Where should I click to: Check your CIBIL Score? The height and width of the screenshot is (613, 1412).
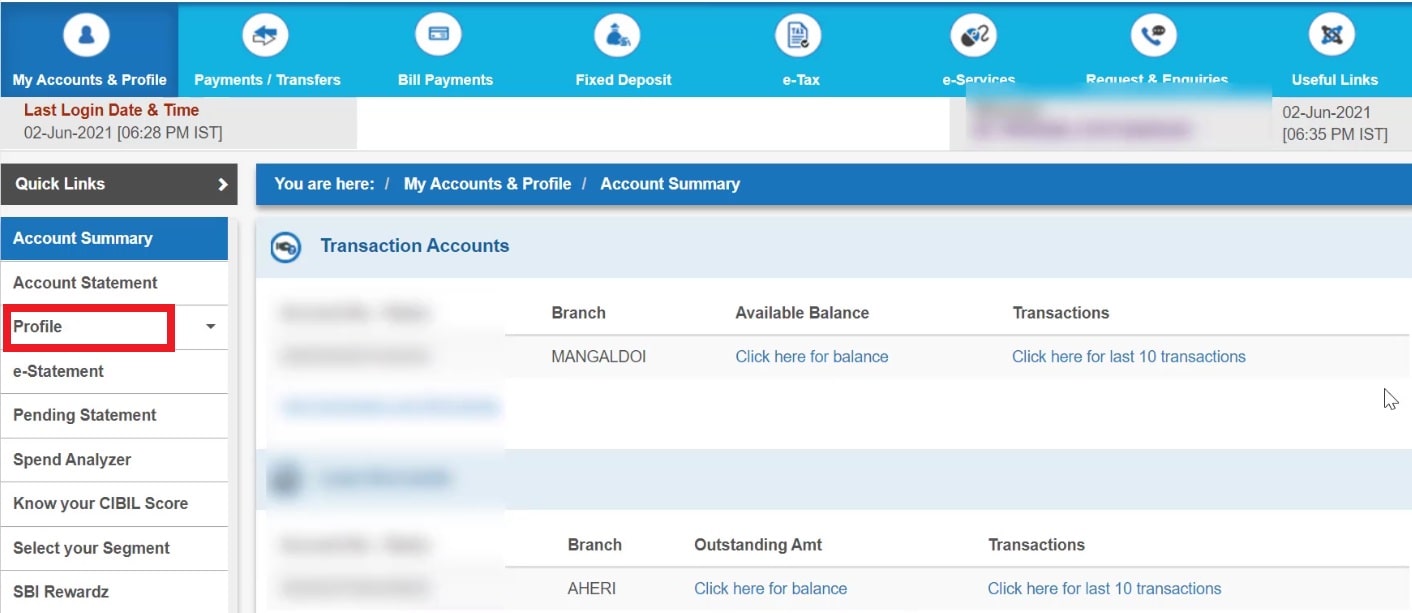(100, 503)
